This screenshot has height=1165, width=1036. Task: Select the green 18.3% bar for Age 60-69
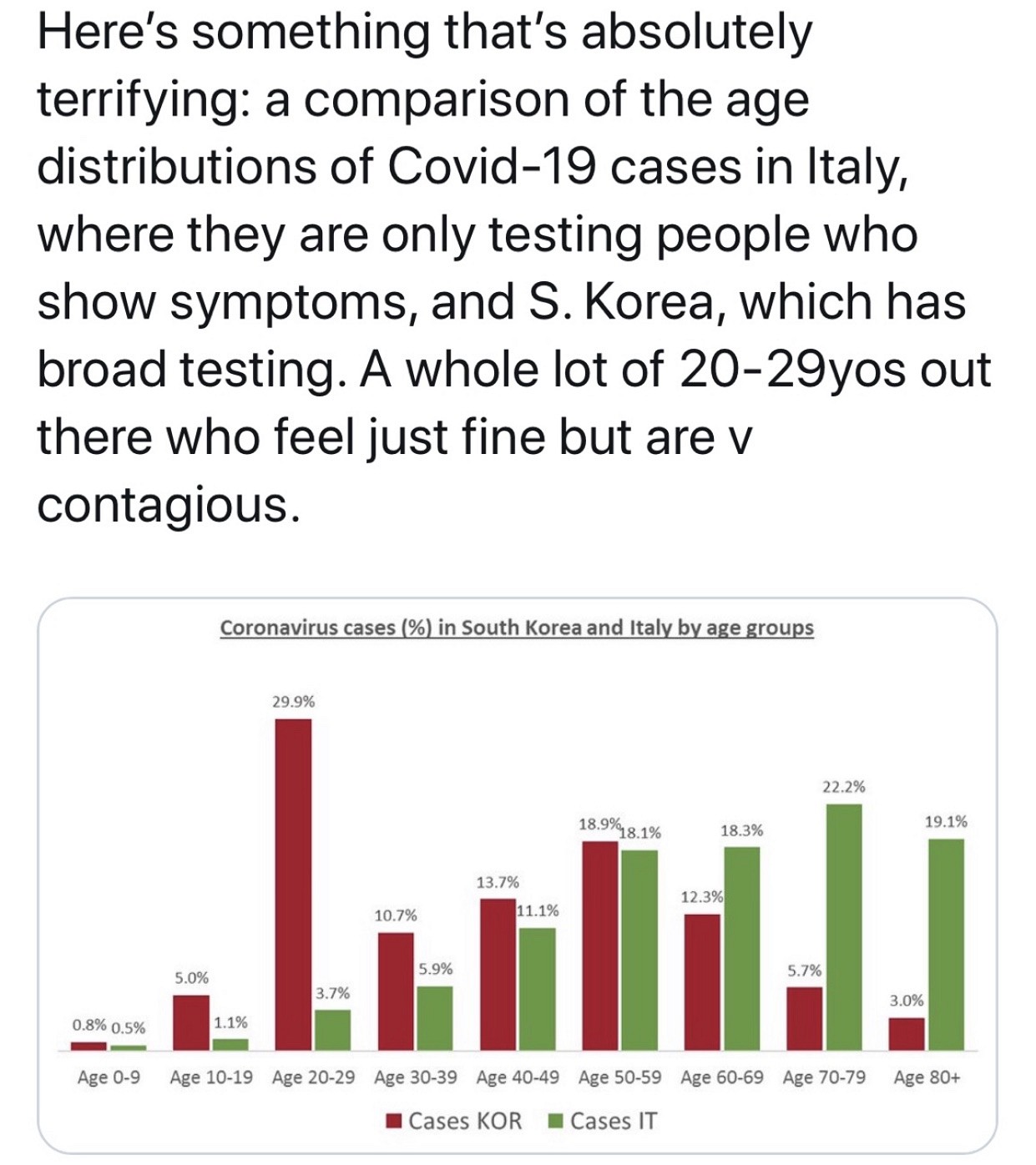pos(741,948)
